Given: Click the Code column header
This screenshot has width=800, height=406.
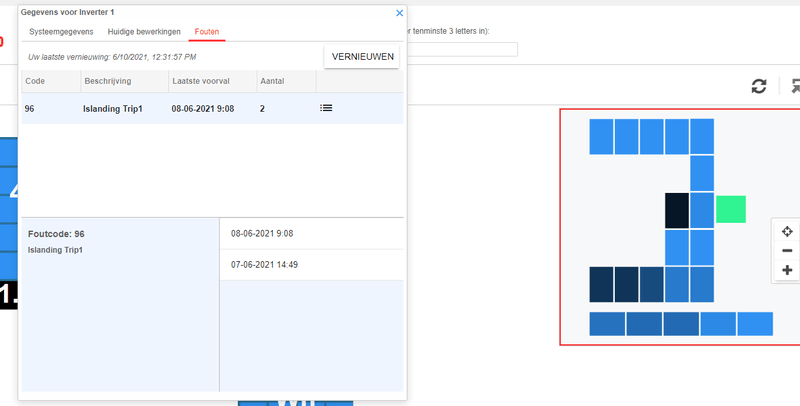Looking at the screenshot, I should pos(51,82).
